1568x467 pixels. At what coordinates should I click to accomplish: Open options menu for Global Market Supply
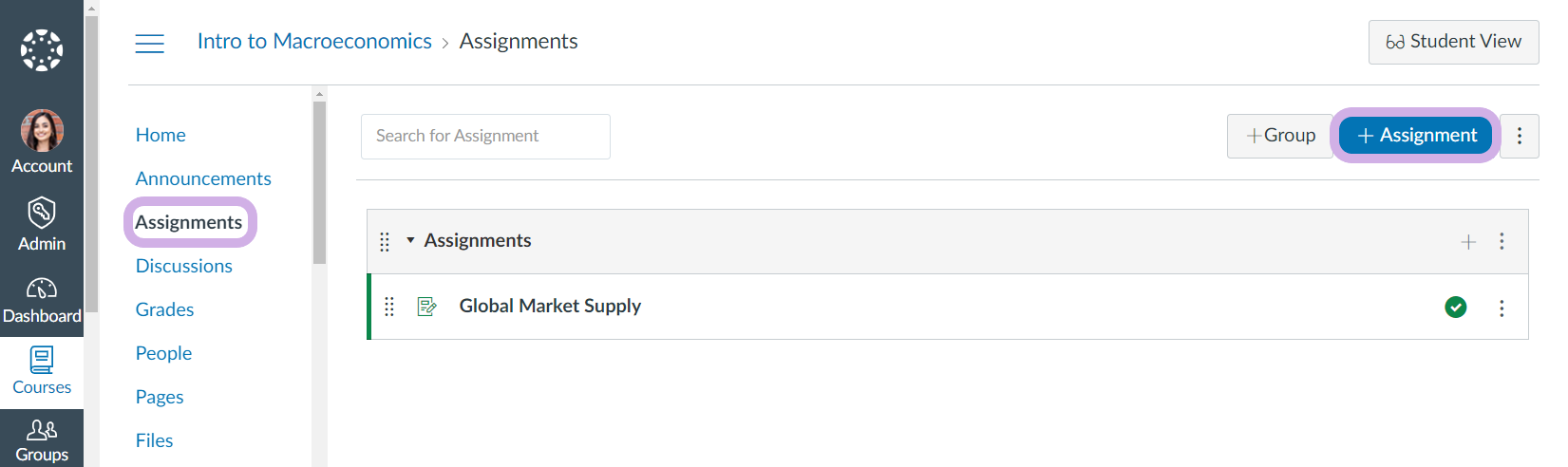pos(1502,308)
